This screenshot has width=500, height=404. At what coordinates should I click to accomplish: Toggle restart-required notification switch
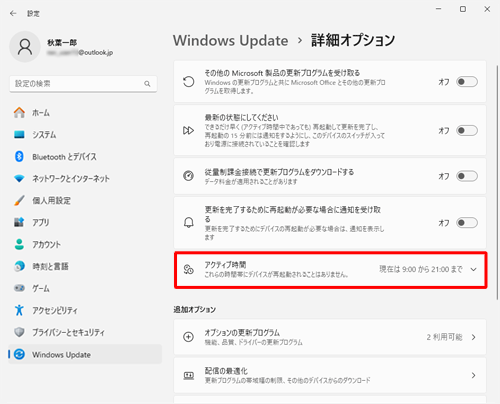[x=467, y=223]
